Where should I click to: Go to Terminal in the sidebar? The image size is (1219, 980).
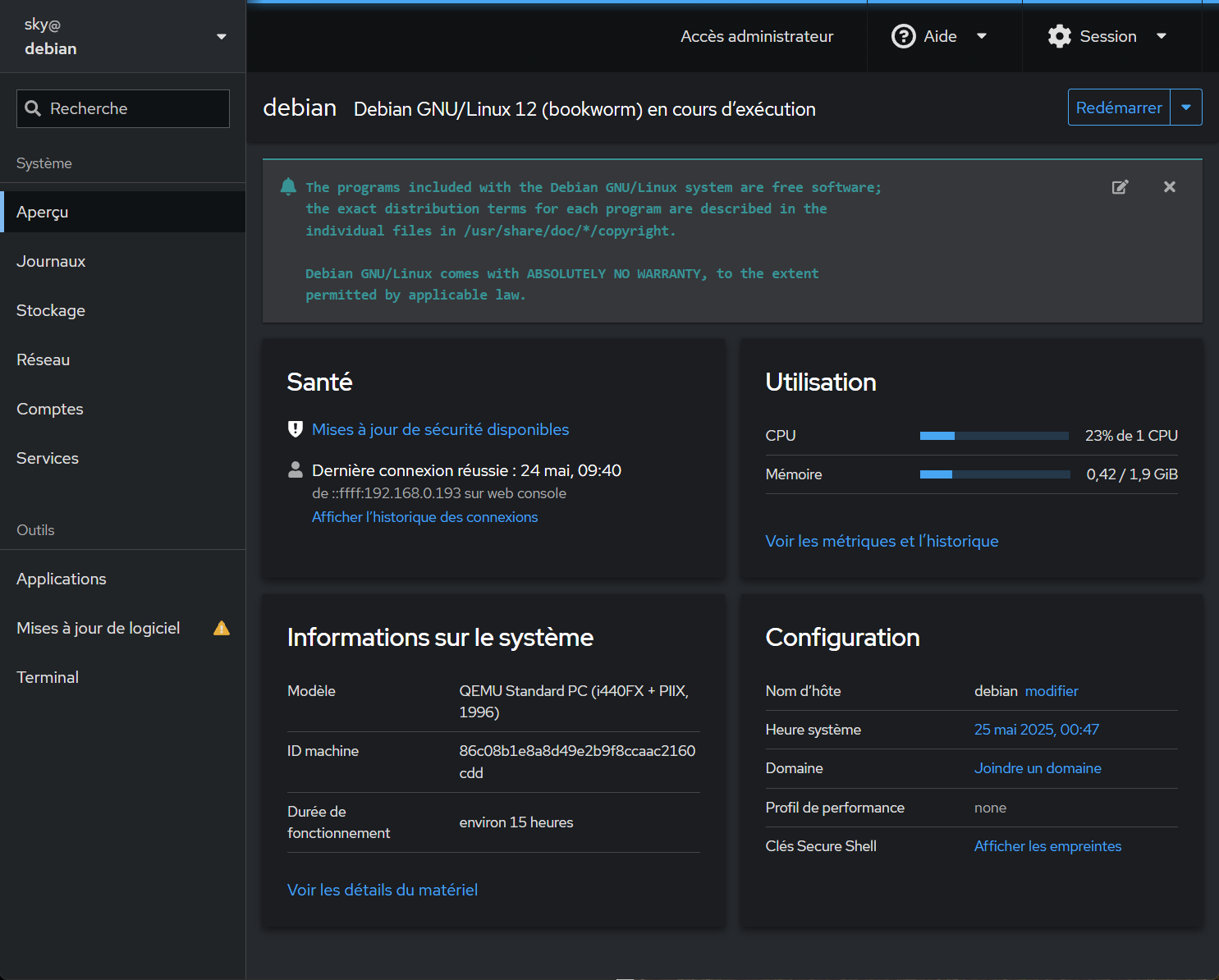pyautogui.click(x=48, y=677)
